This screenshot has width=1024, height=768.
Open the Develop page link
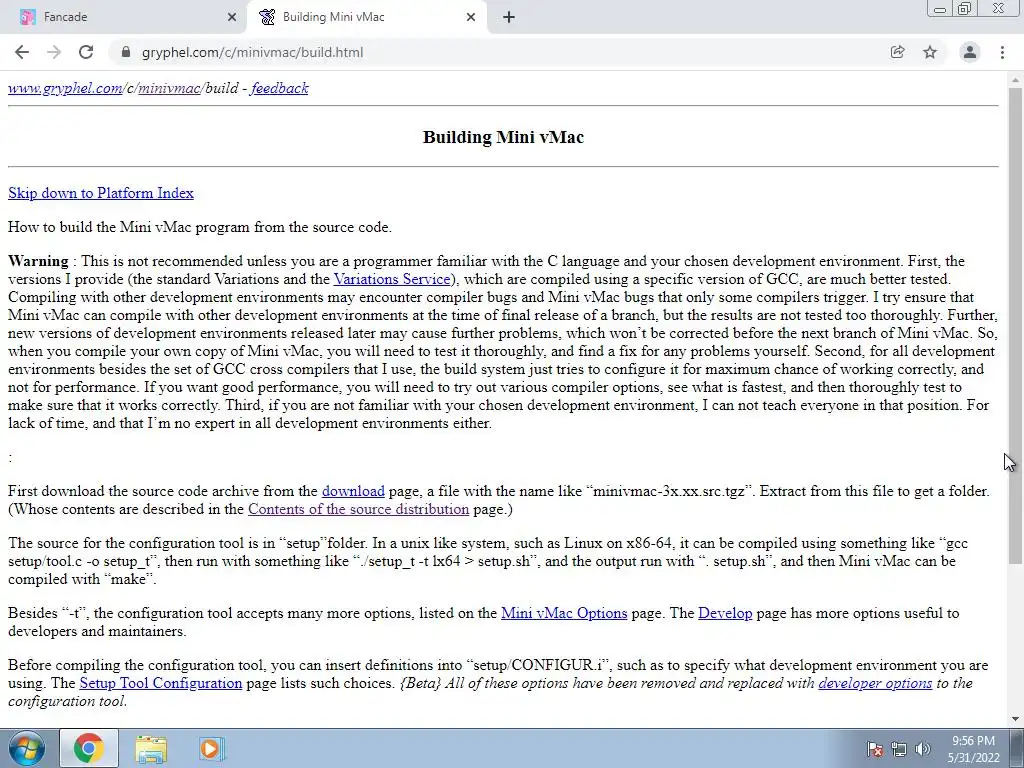click(x=725, y=613)
